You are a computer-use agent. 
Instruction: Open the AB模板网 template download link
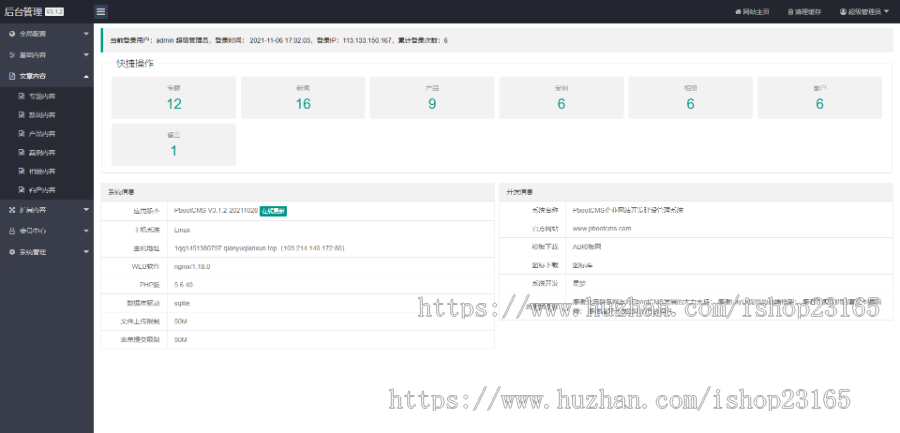coord(587,246)
